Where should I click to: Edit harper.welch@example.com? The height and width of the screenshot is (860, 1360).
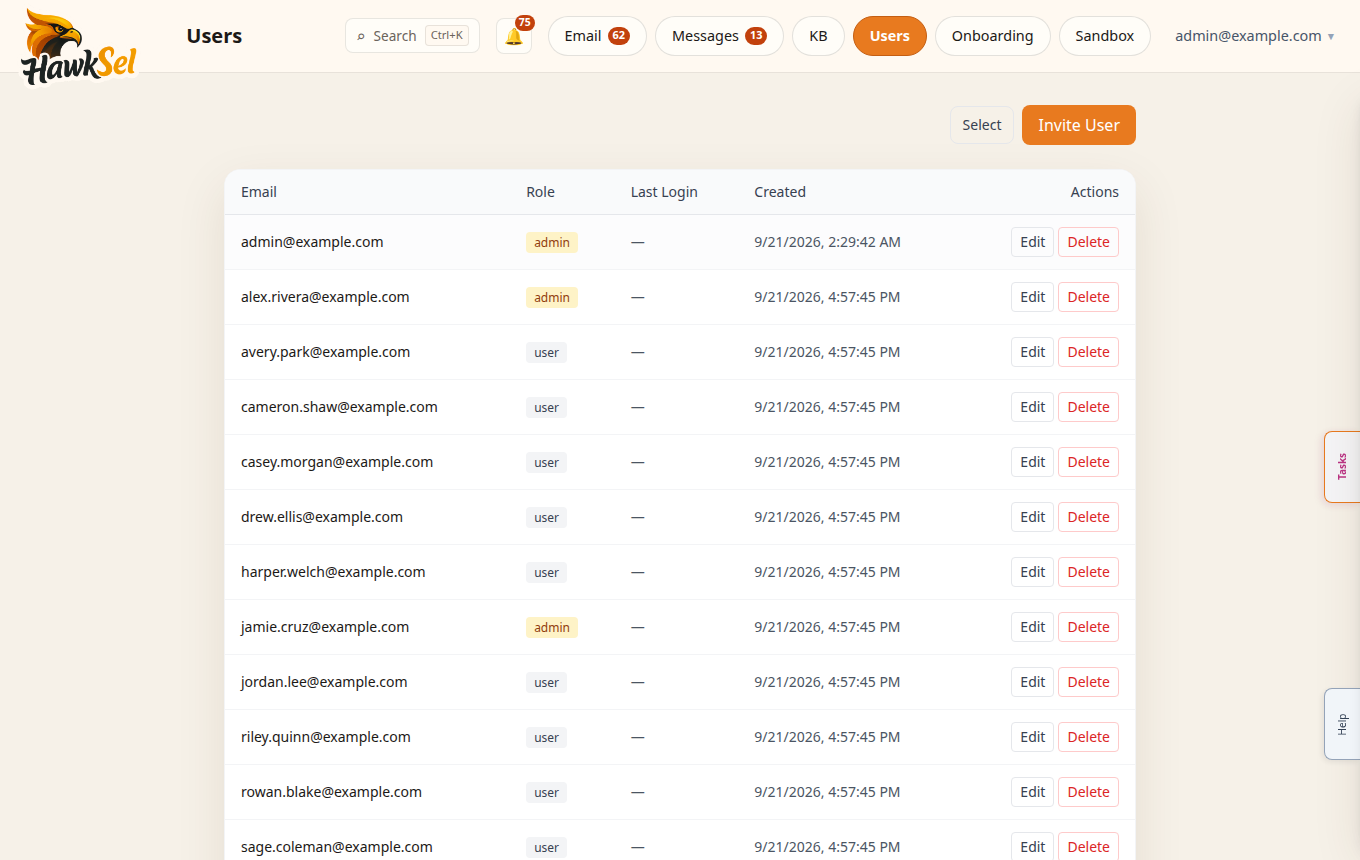pos(1033,572)
